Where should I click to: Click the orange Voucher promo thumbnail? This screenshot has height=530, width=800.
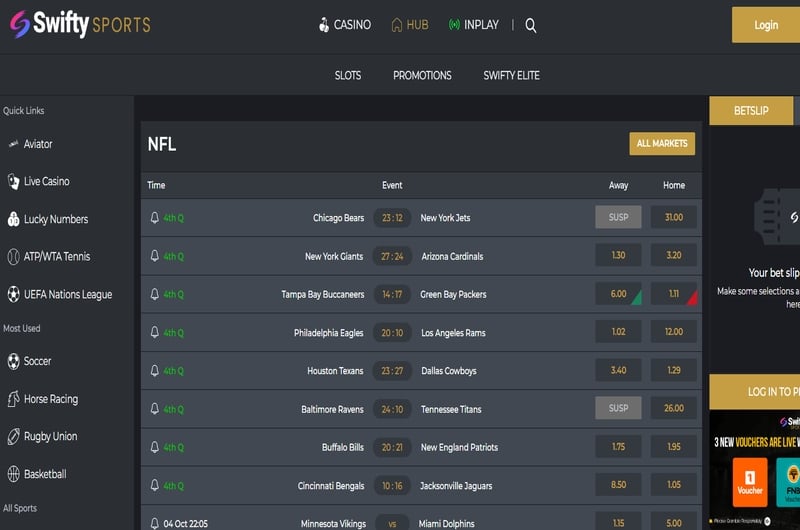click(x=749, y=482)
